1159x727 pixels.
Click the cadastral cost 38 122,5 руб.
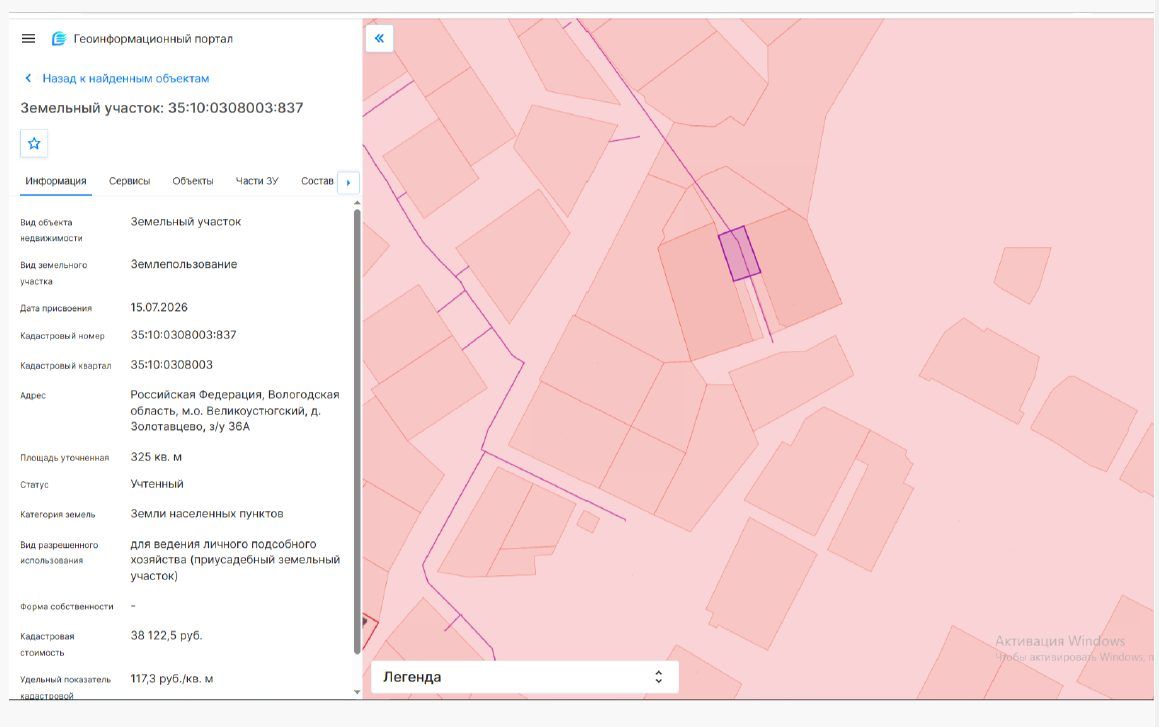166,635
